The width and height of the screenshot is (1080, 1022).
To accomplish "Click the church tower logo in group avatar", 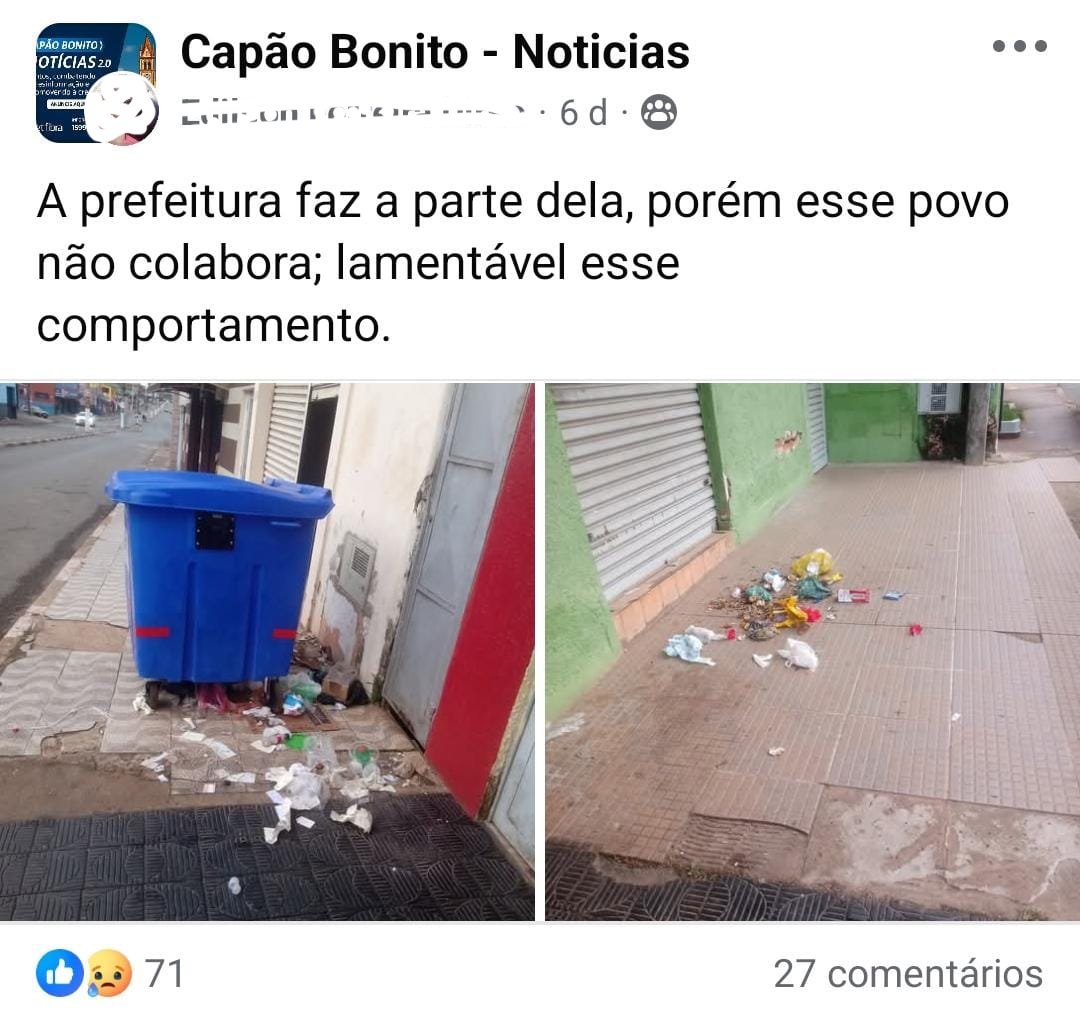I will click(147, 61).
